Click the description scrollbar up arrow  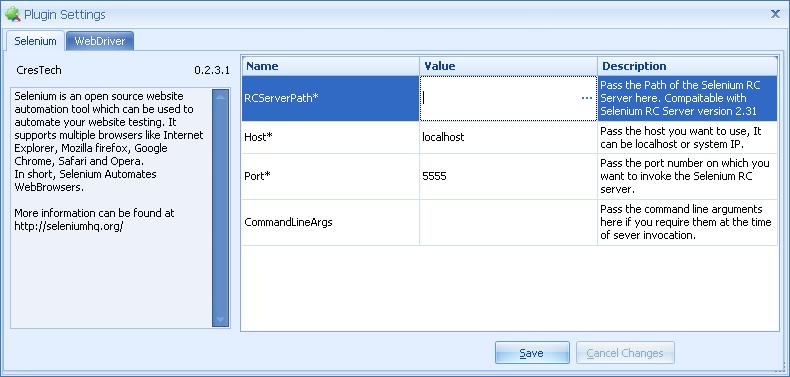(x=221, y=96)
